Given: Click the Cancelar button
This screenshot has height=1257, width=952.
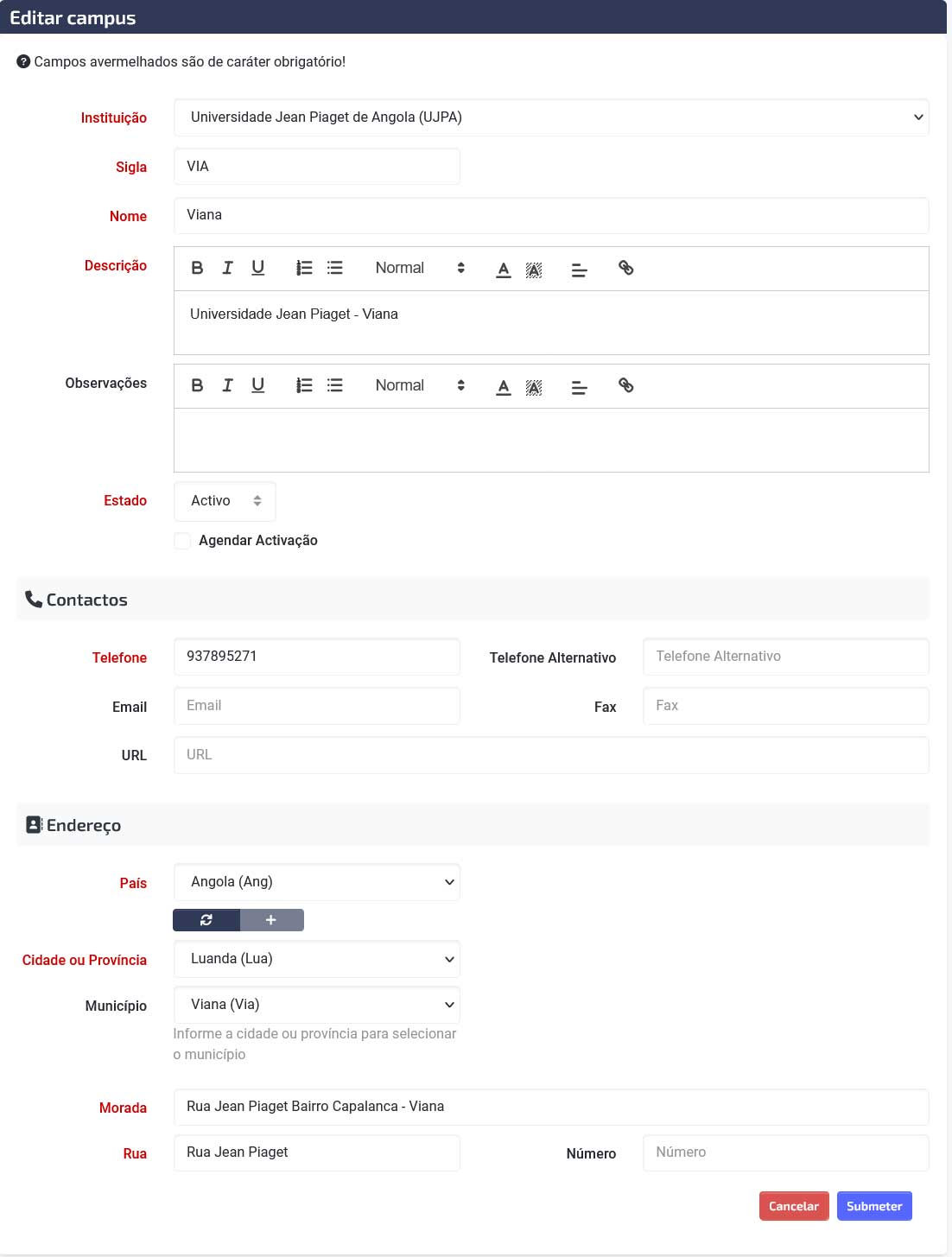Looking at the screenshot, I should tap(794, 1206).
